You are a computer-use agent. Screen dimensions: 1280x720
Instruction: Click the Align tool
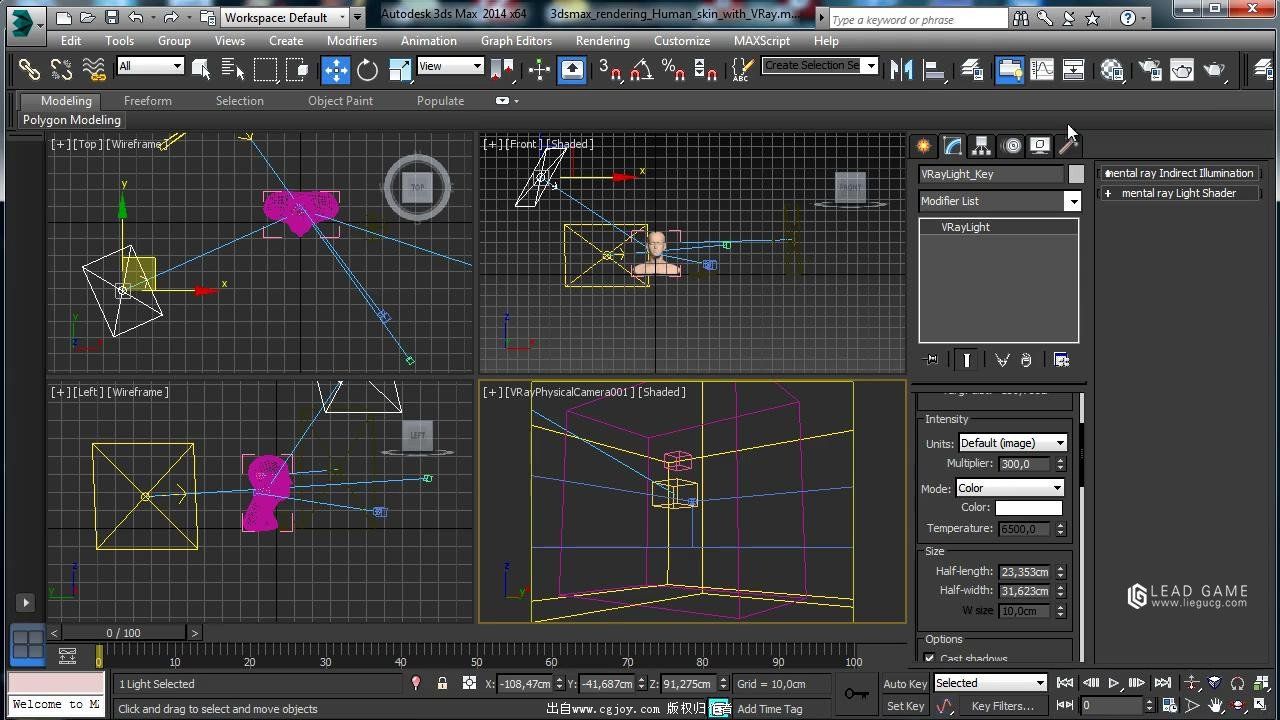934,69
